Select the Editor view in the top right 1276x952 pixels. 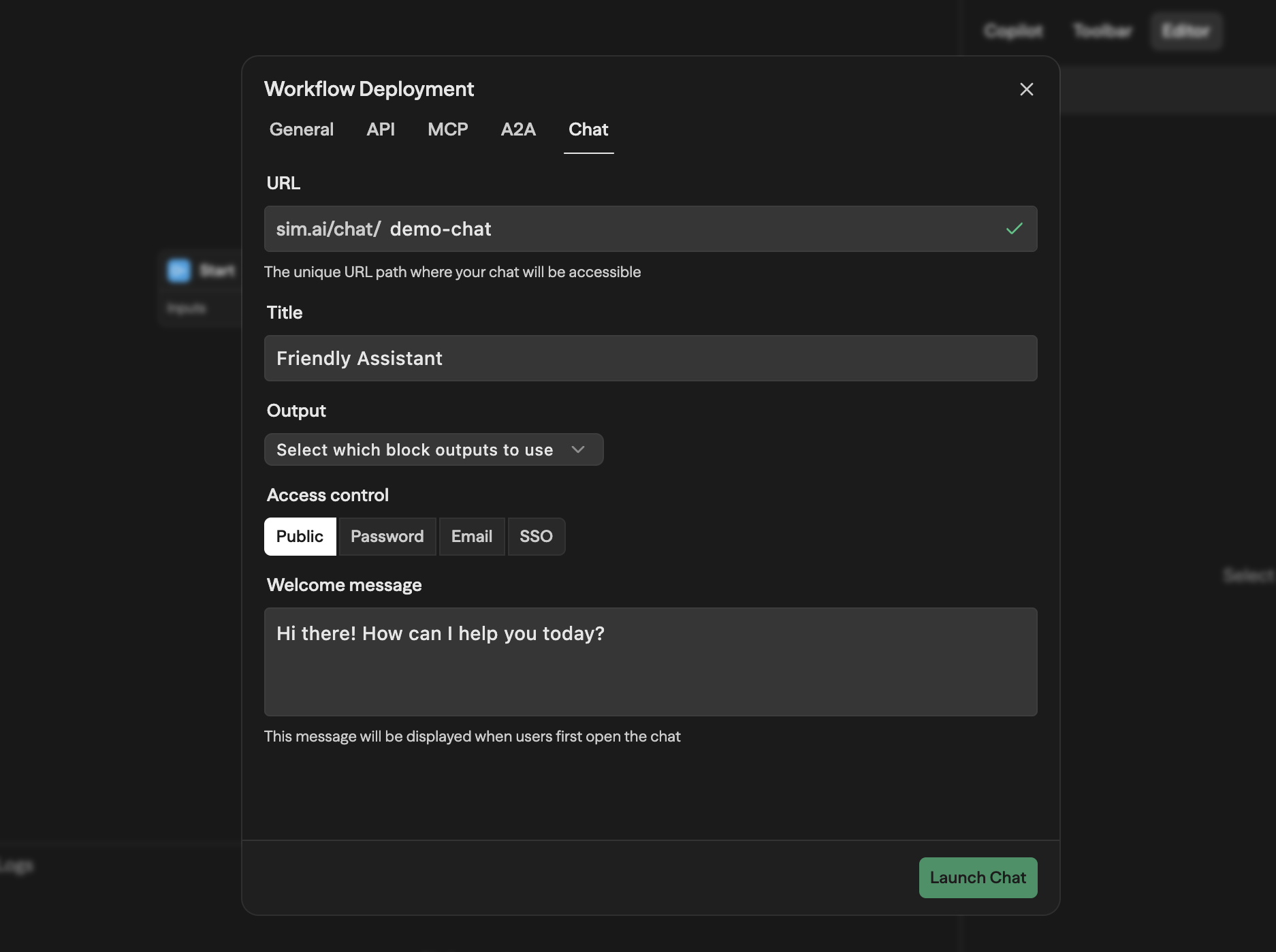click(x=1185, y=31)
